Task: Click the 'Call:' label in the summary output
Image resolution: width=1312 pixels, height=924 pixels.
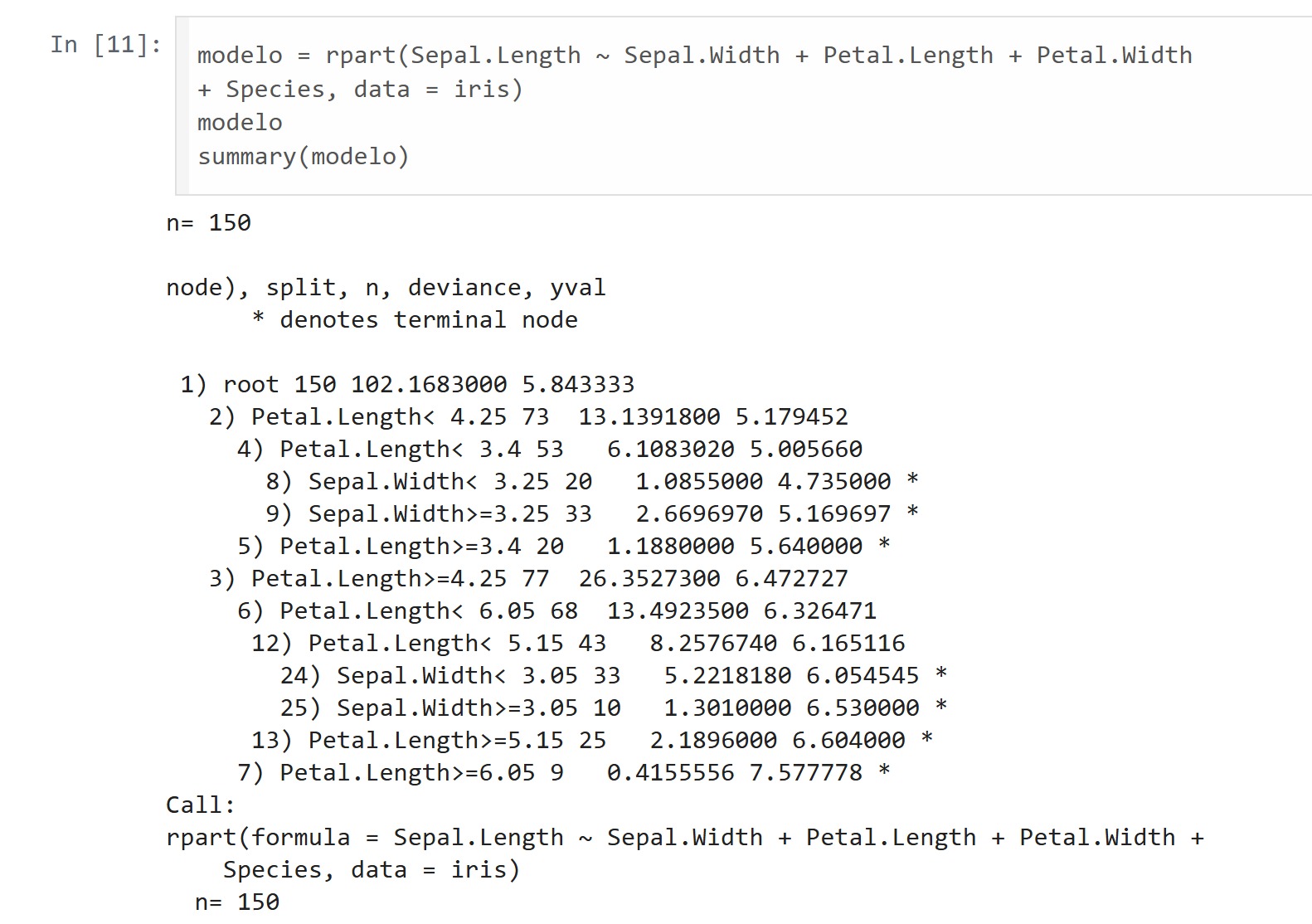Action: [200, 805]
